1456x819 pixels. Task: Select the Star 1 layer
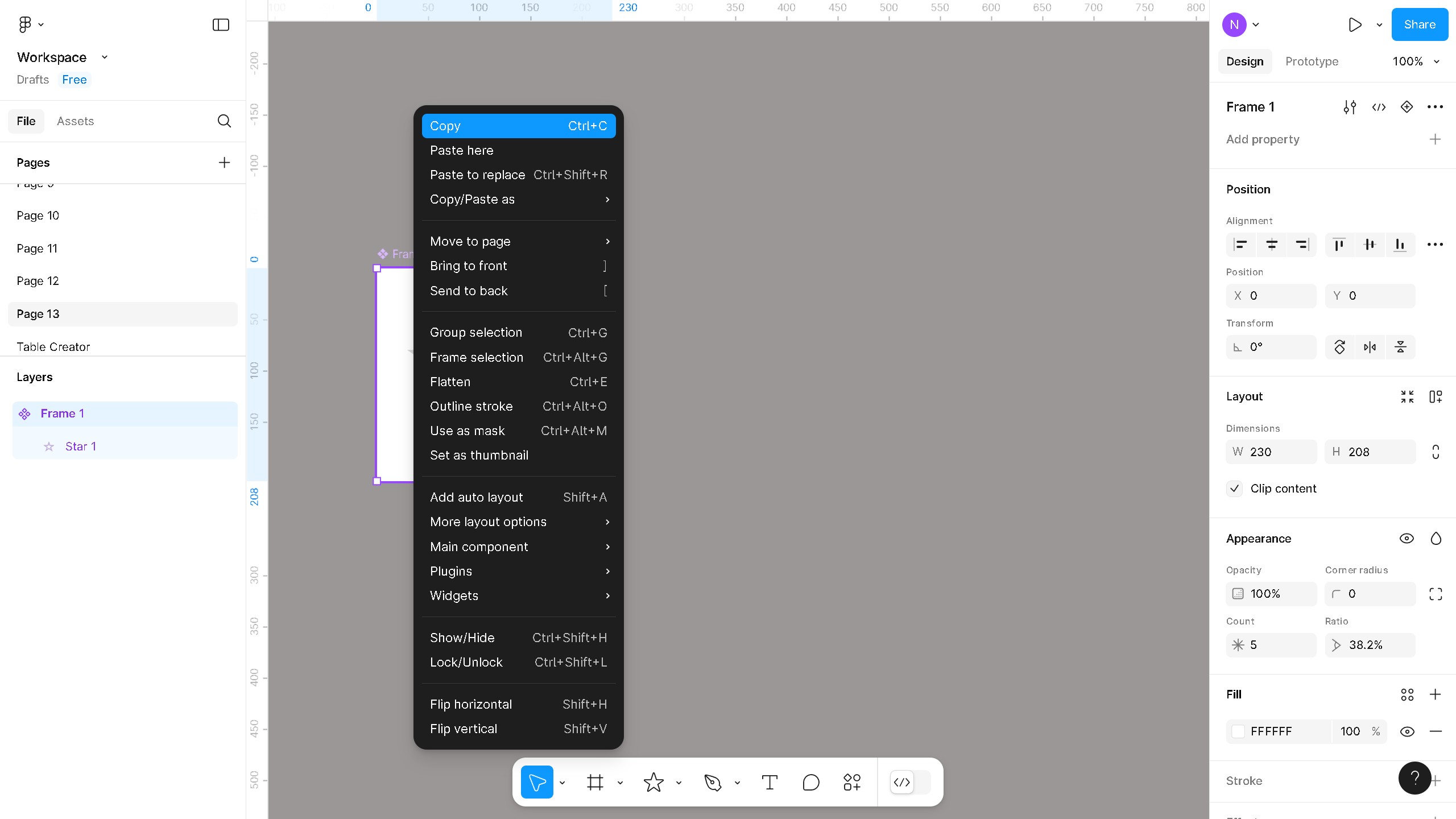tap(81, 446)
